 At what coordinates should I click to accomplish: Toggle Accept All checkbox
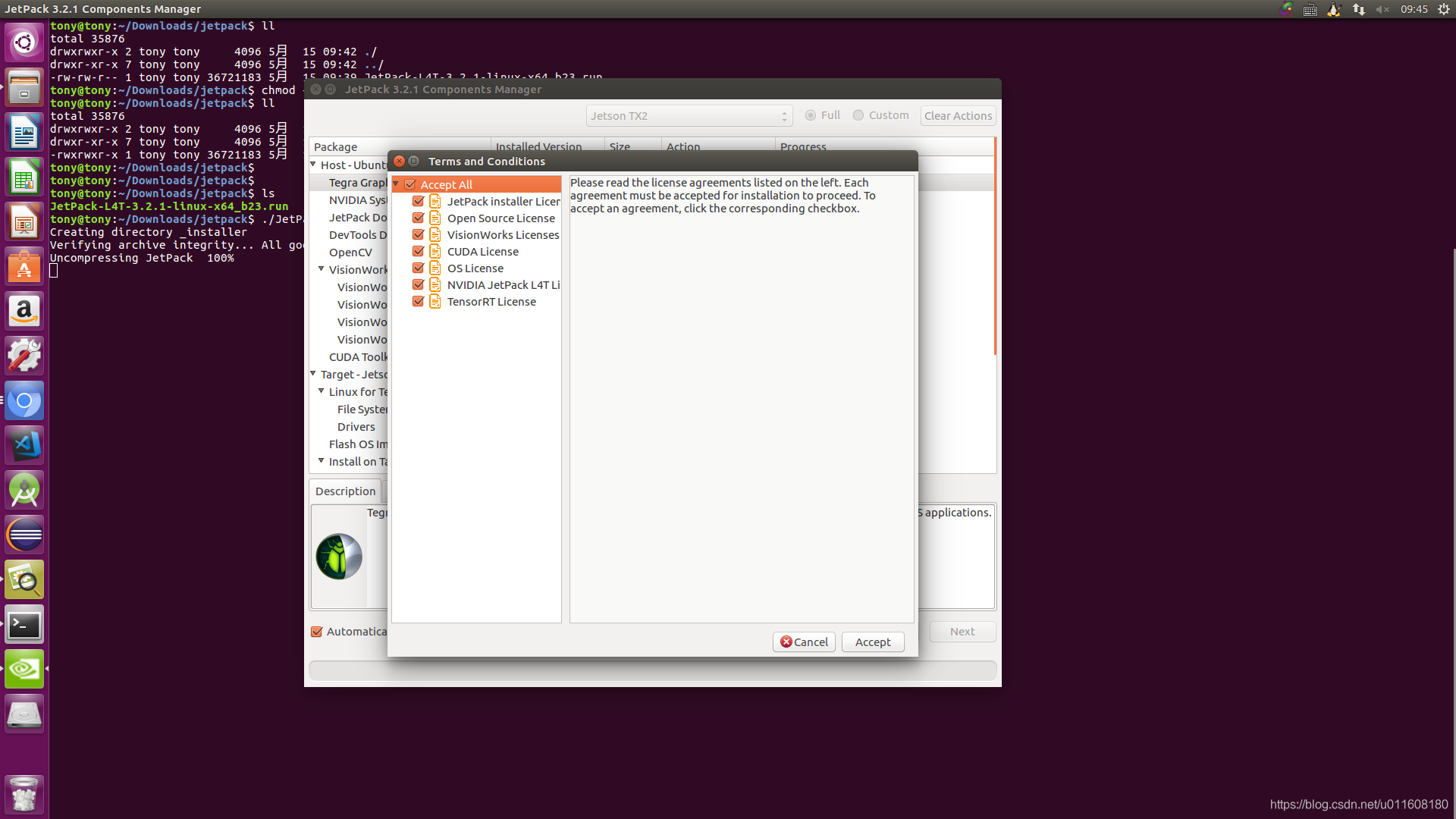(410, 184)
